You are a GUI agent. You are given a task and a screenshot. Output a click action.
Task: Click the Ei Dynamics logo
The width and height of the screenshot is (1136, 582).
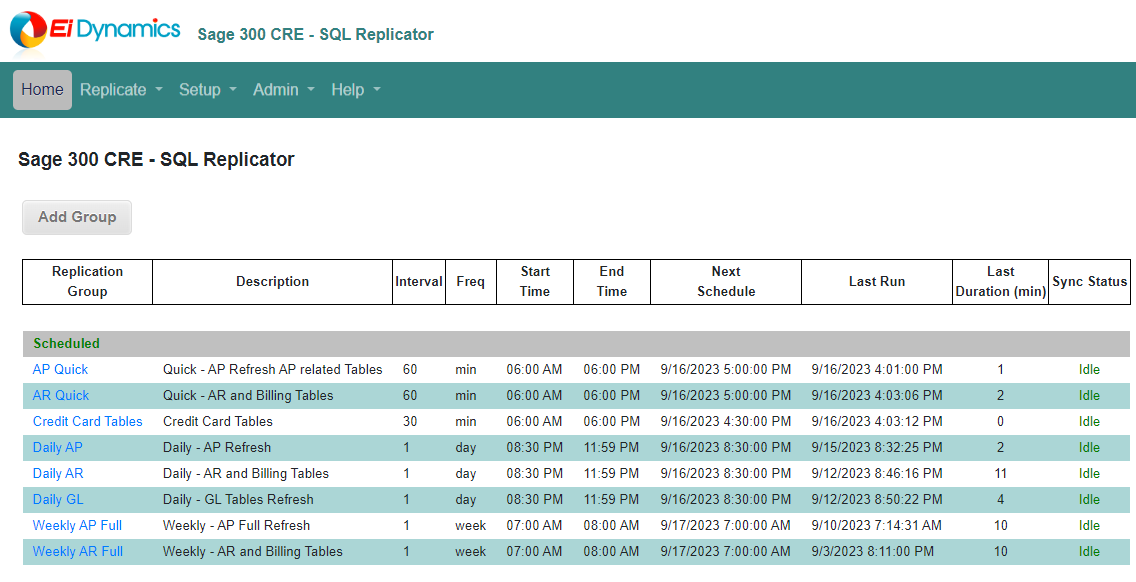coord(95,30)
